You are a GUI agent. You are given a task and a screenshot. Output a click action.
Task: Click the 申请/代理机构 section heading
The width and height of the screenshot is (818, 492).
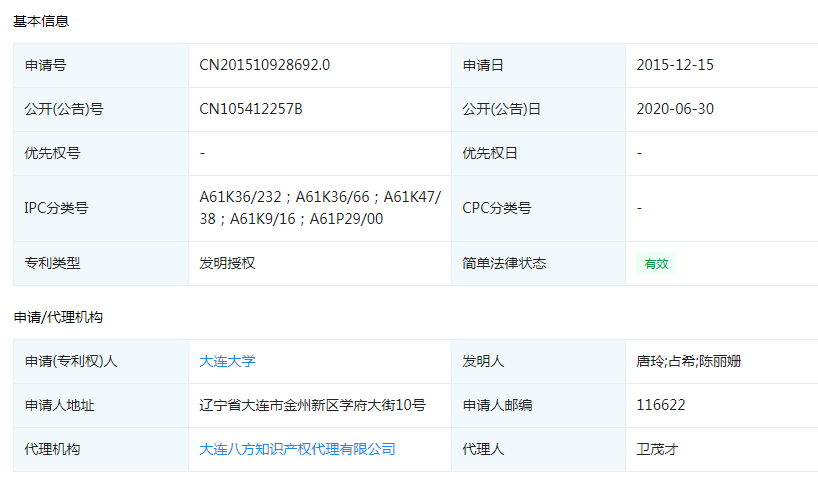click(57, 317)
